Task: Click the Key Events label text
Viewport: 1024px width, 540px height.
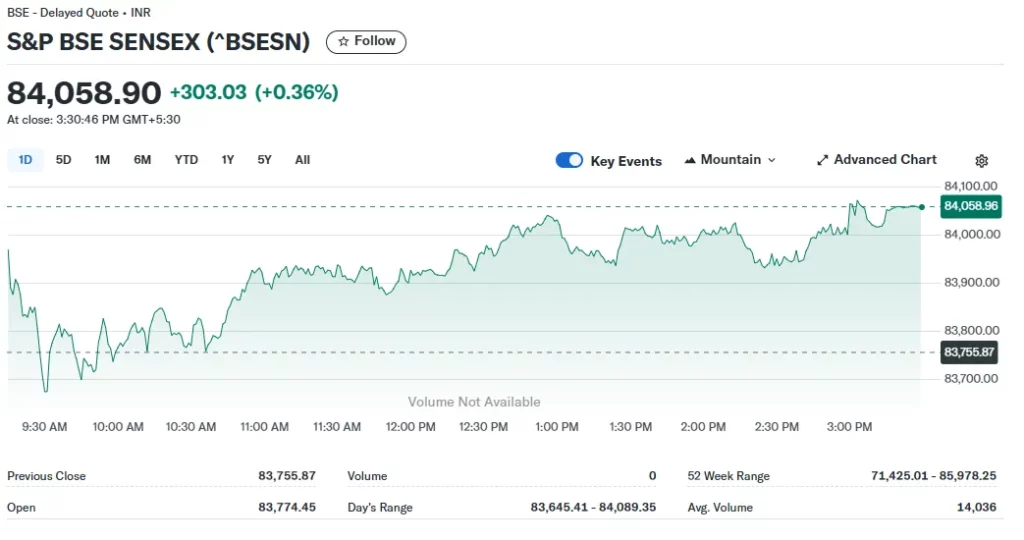Action: [x=626, y=161]
